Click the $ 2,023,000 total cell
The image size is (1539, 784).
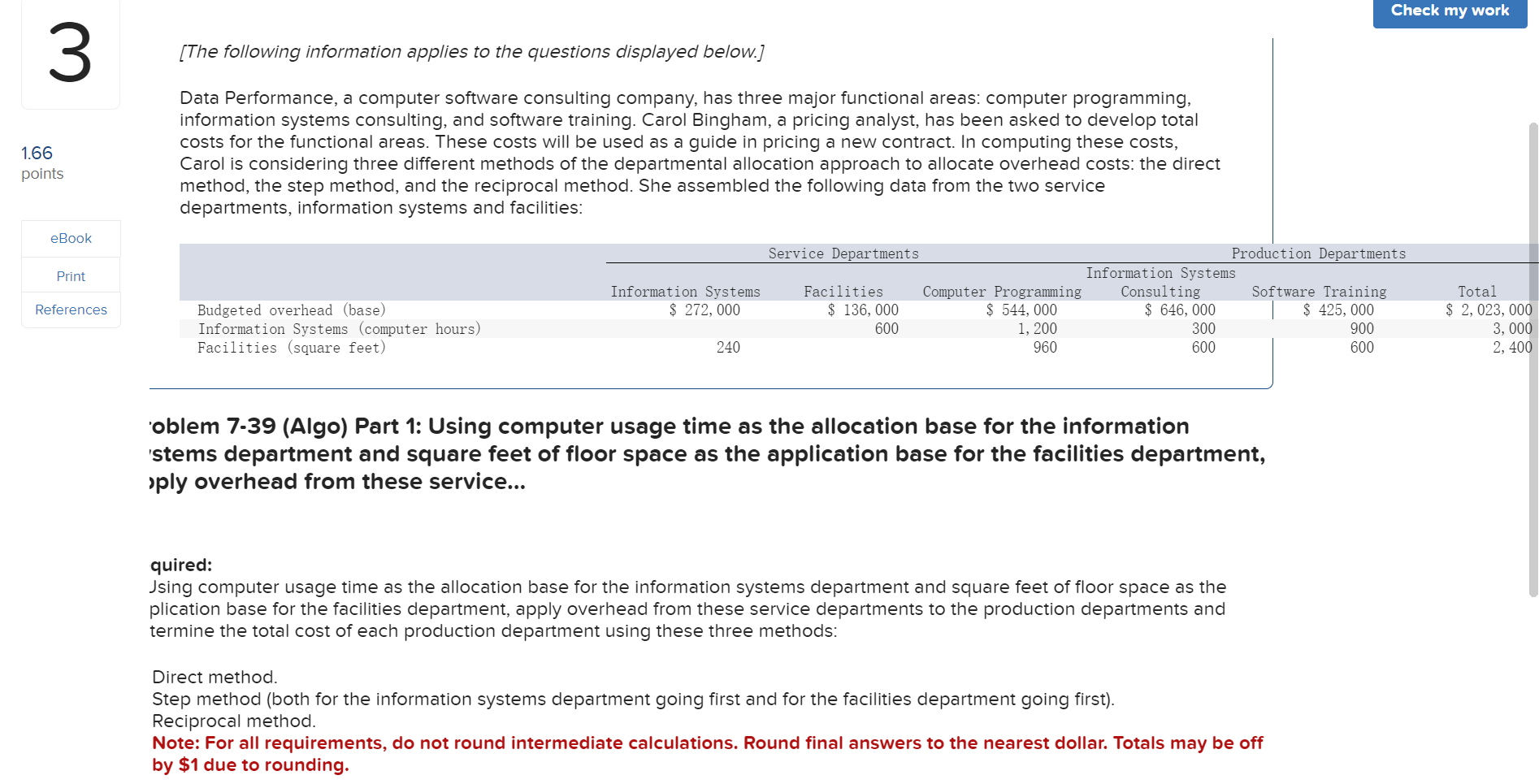tap(1489, 310)
